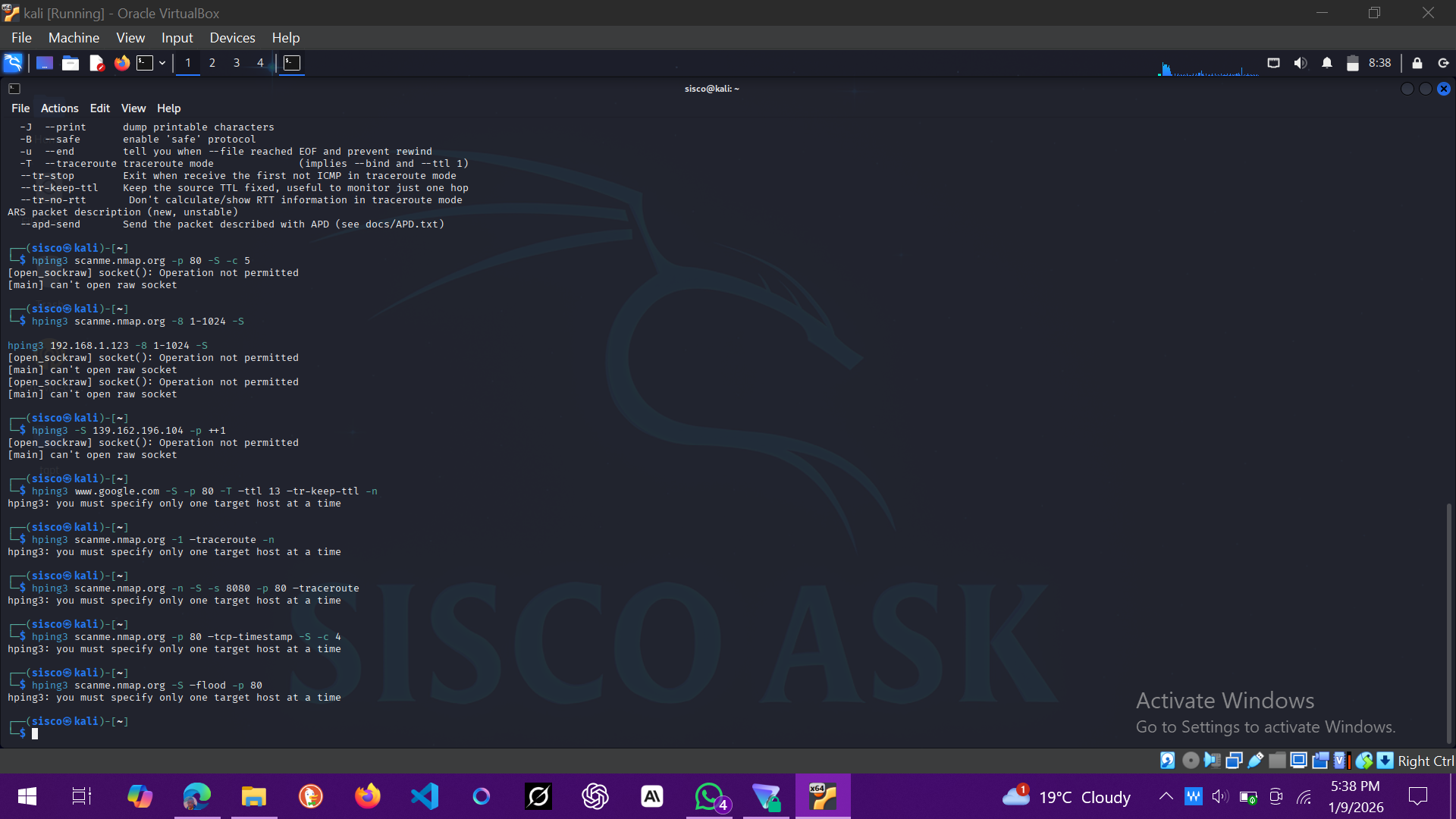The height and width of the screenshot is (819, 1456).
Task: Open the terminal View menu
Action: (x=133, y=108)
